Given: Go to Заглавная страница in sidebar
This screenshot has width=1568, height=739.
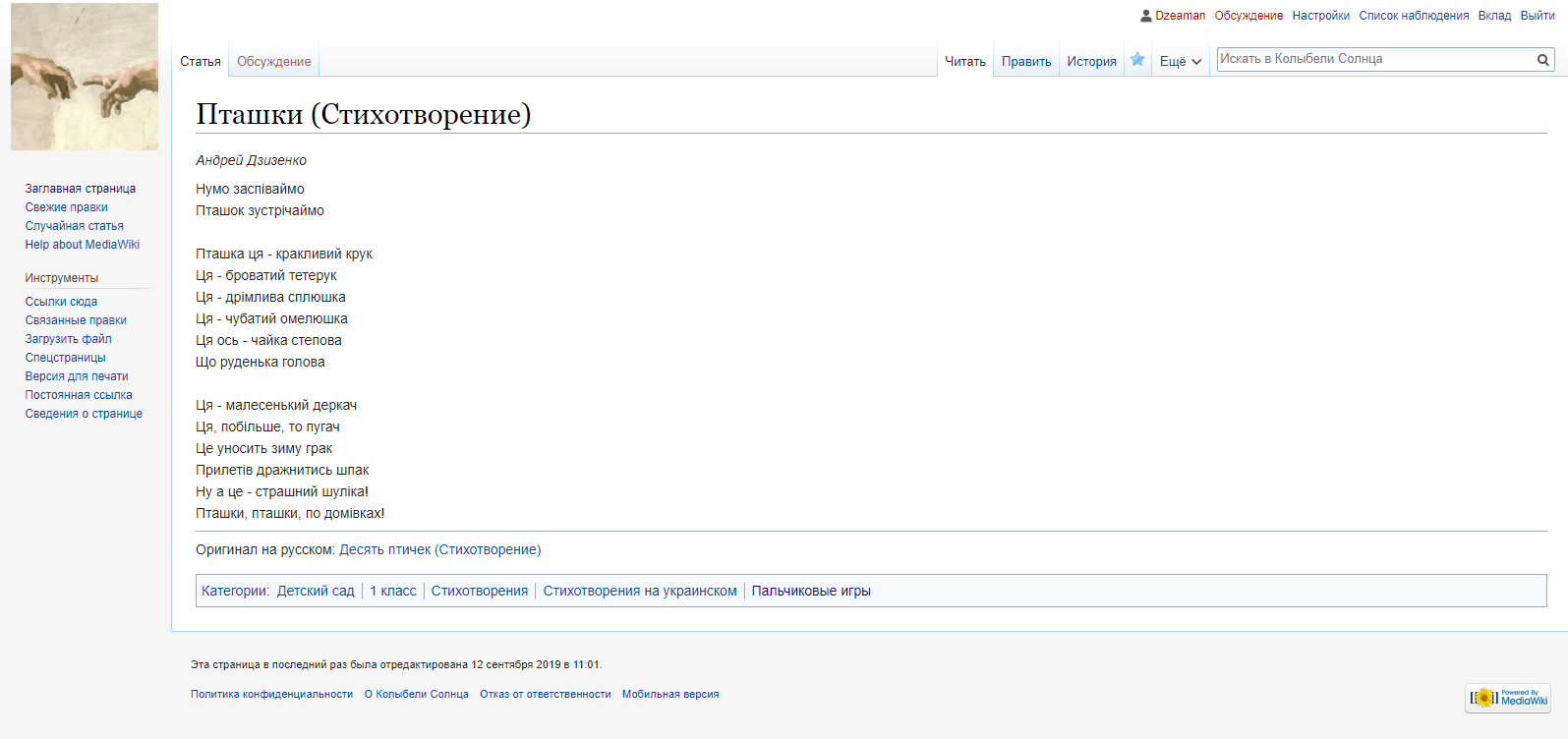Looking at the screenshot, I should [81, 189].
